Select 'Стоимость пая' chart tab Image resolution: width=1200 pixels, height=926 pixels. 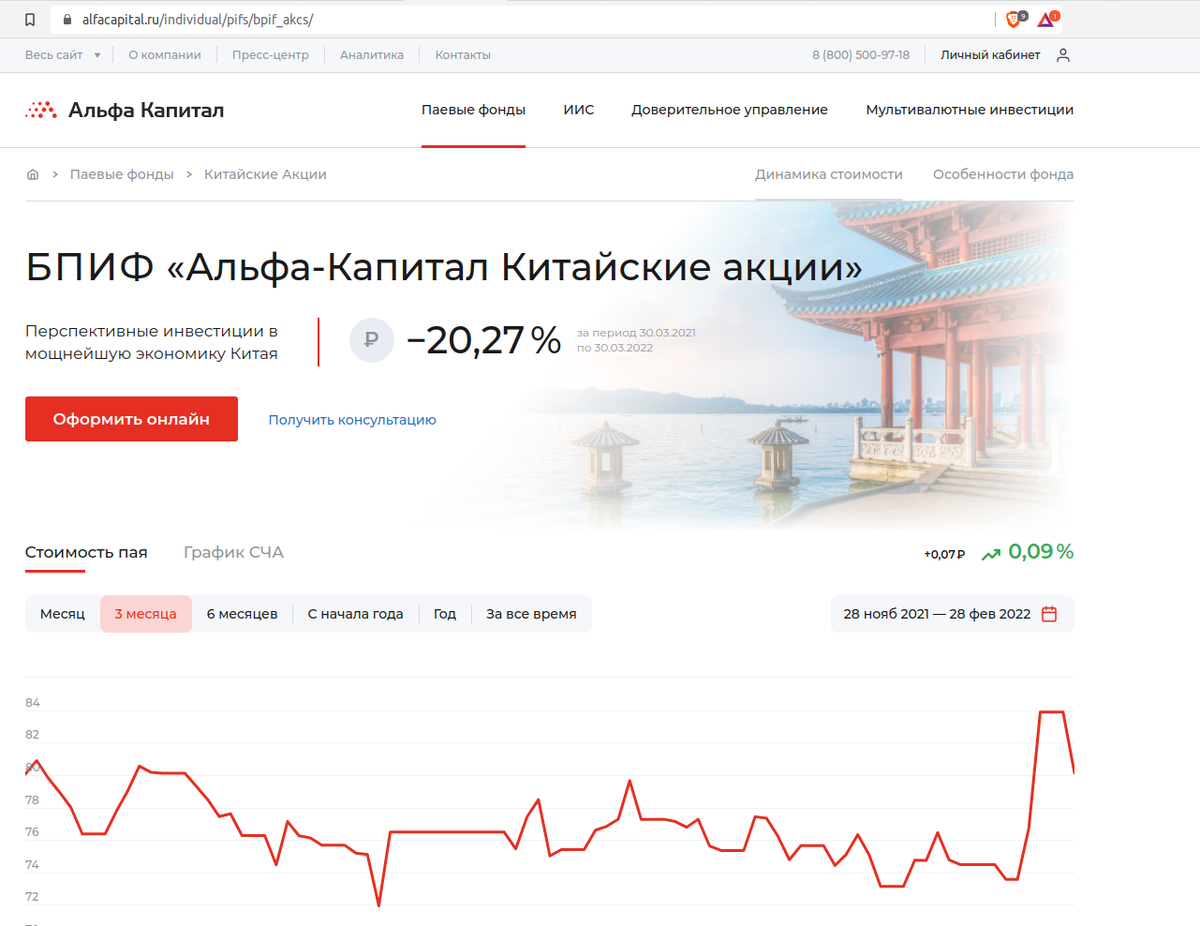(86, 552)
